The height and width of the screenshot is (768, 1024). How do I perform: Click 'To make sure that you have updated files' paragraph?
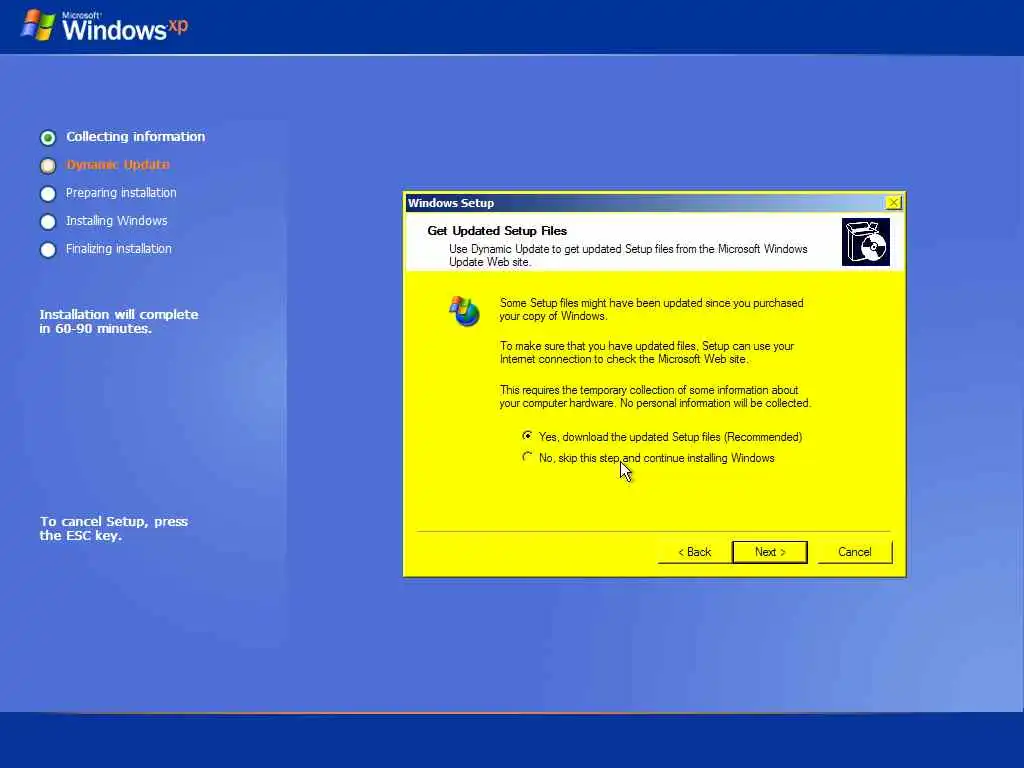pos(647,353)
